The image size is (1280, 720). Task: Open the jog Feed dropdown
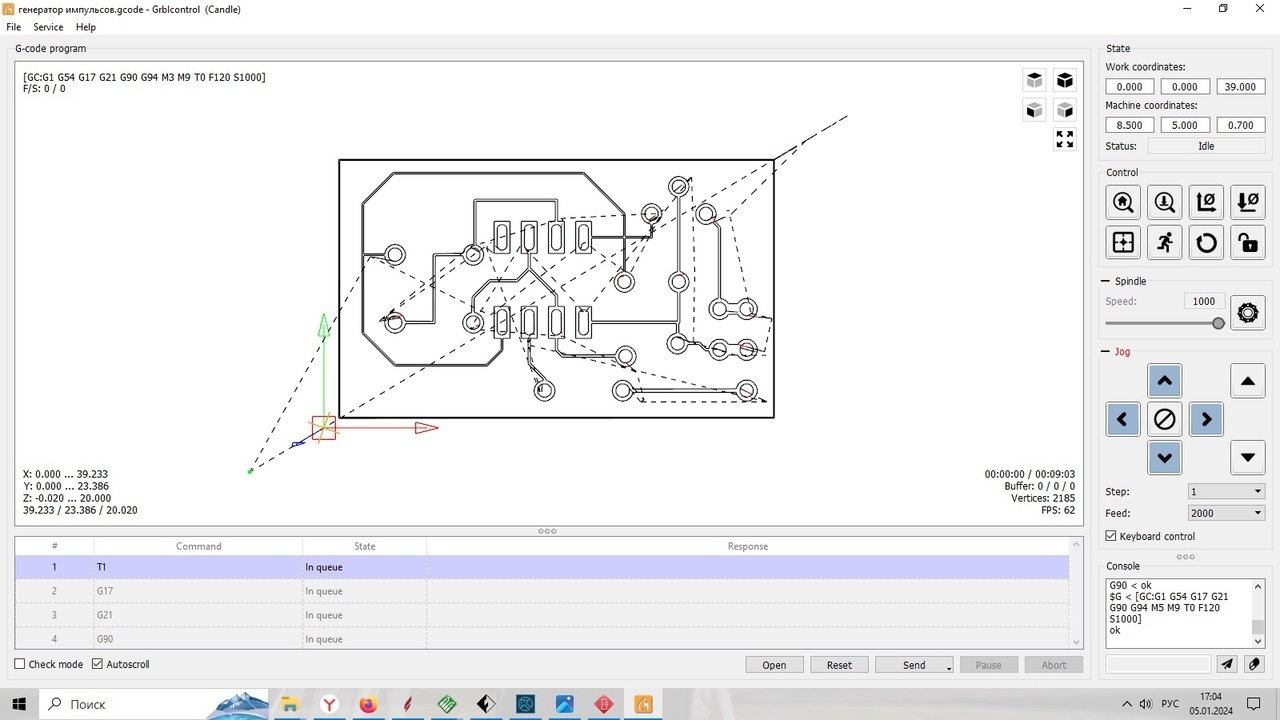click(x=1225, y=513)
